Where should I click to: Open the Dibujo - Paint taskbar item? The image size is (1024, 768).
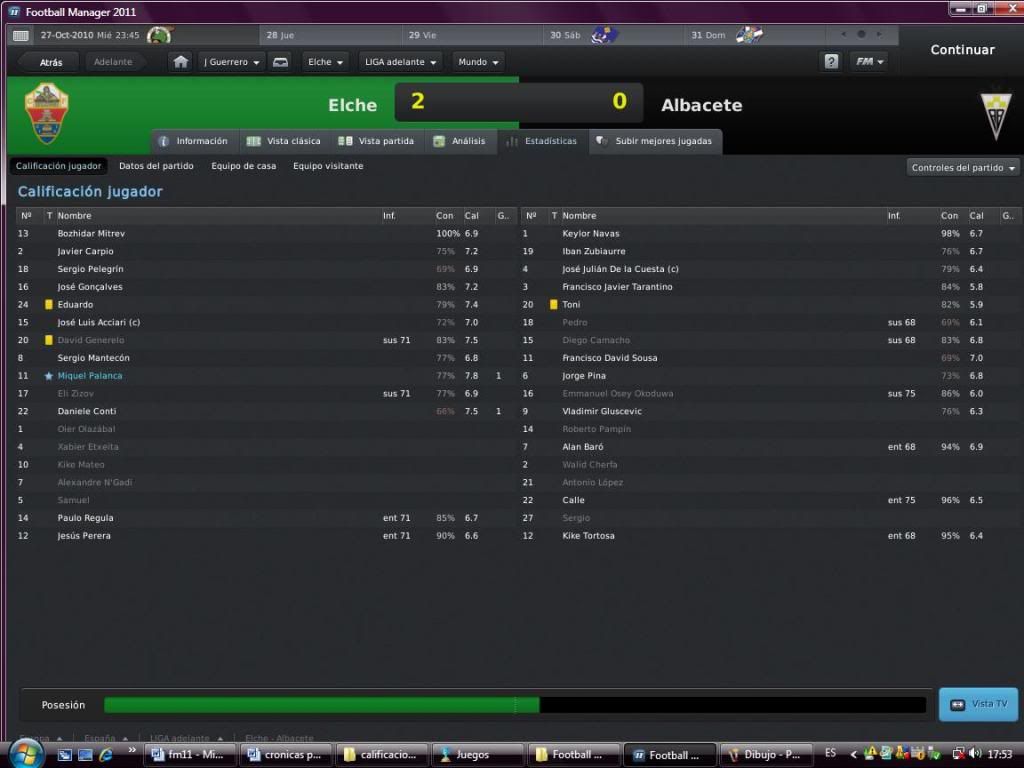[766, 755]
